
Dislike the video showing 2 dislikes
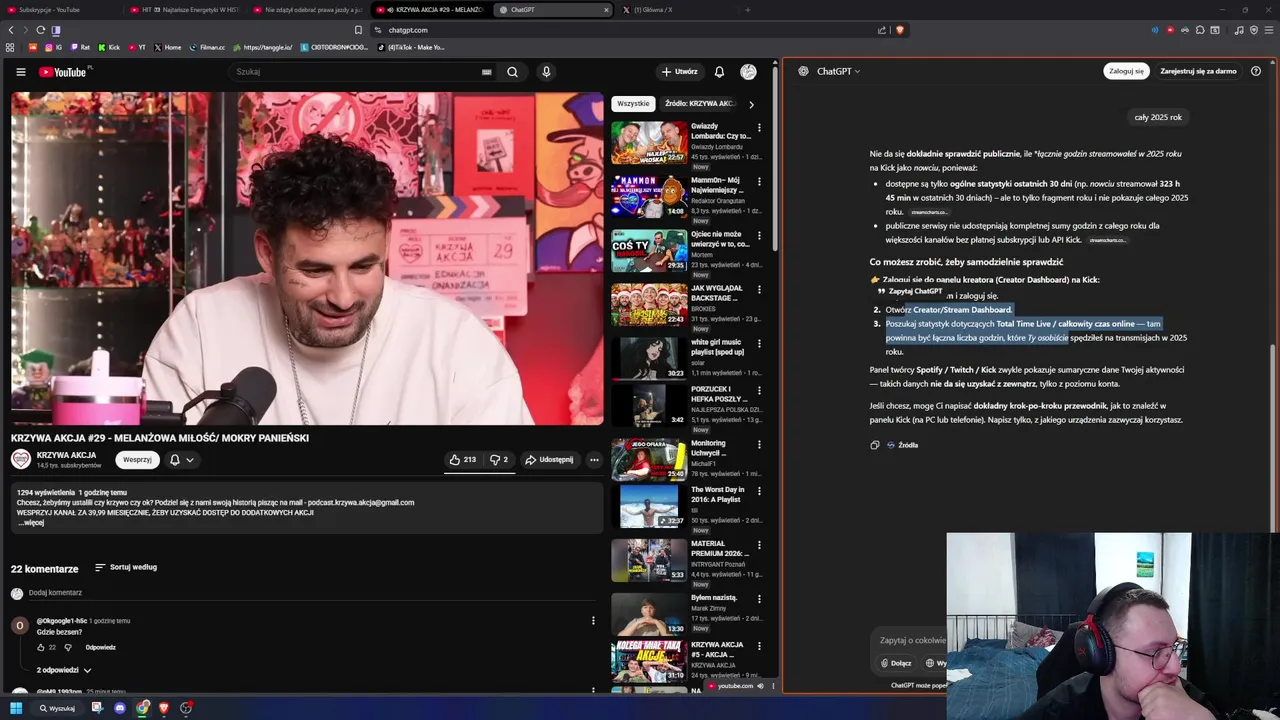(499, 460)
